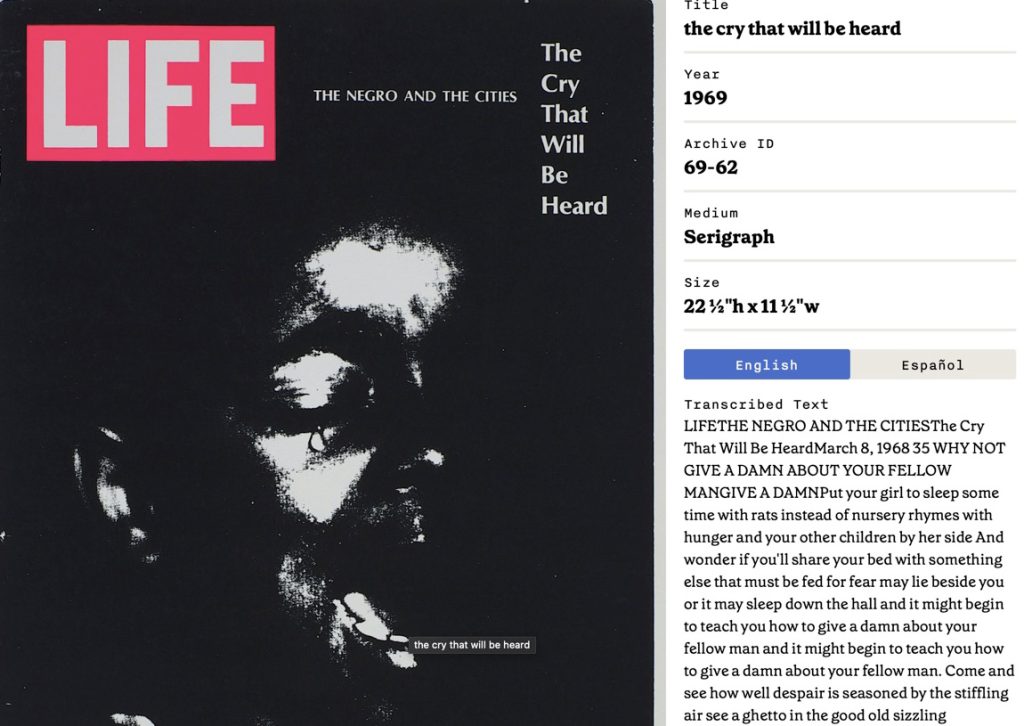Click the red LIFE logo on the artwork
The height and width of the screenshot is (726, 1024).
pyautogui.click(x=151, y=93)
